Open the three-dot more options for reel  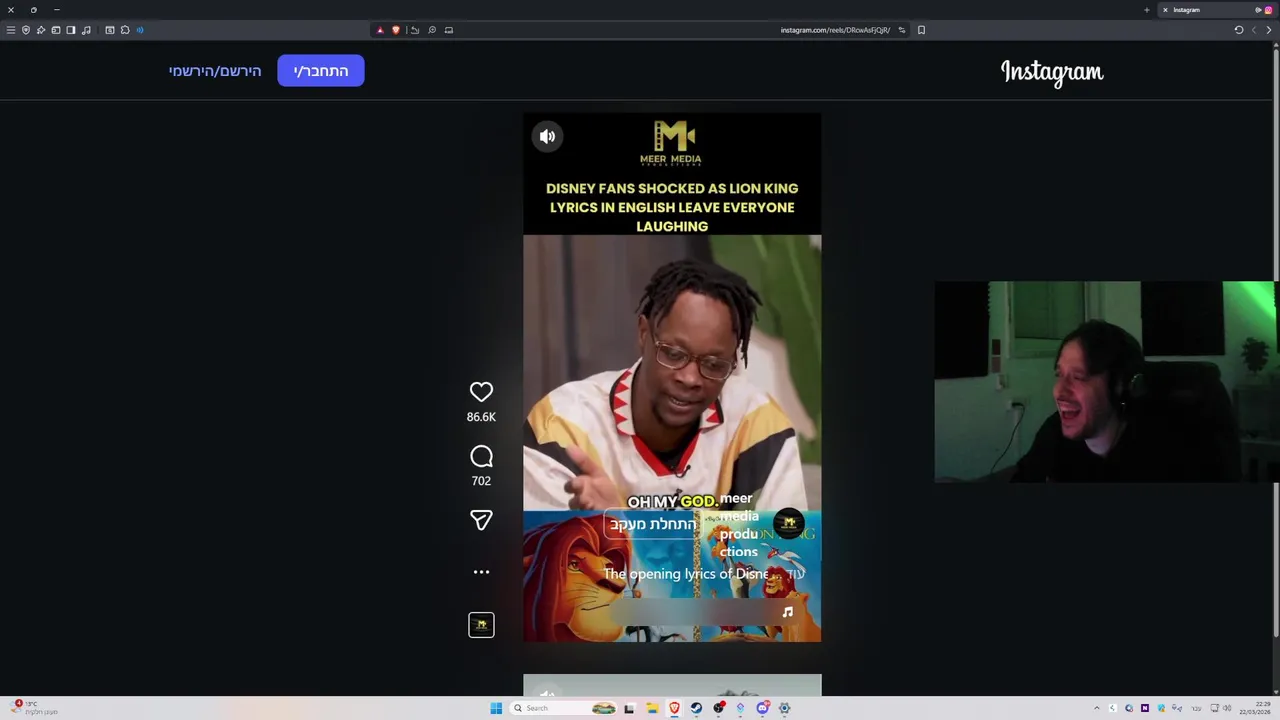[481, 572]
